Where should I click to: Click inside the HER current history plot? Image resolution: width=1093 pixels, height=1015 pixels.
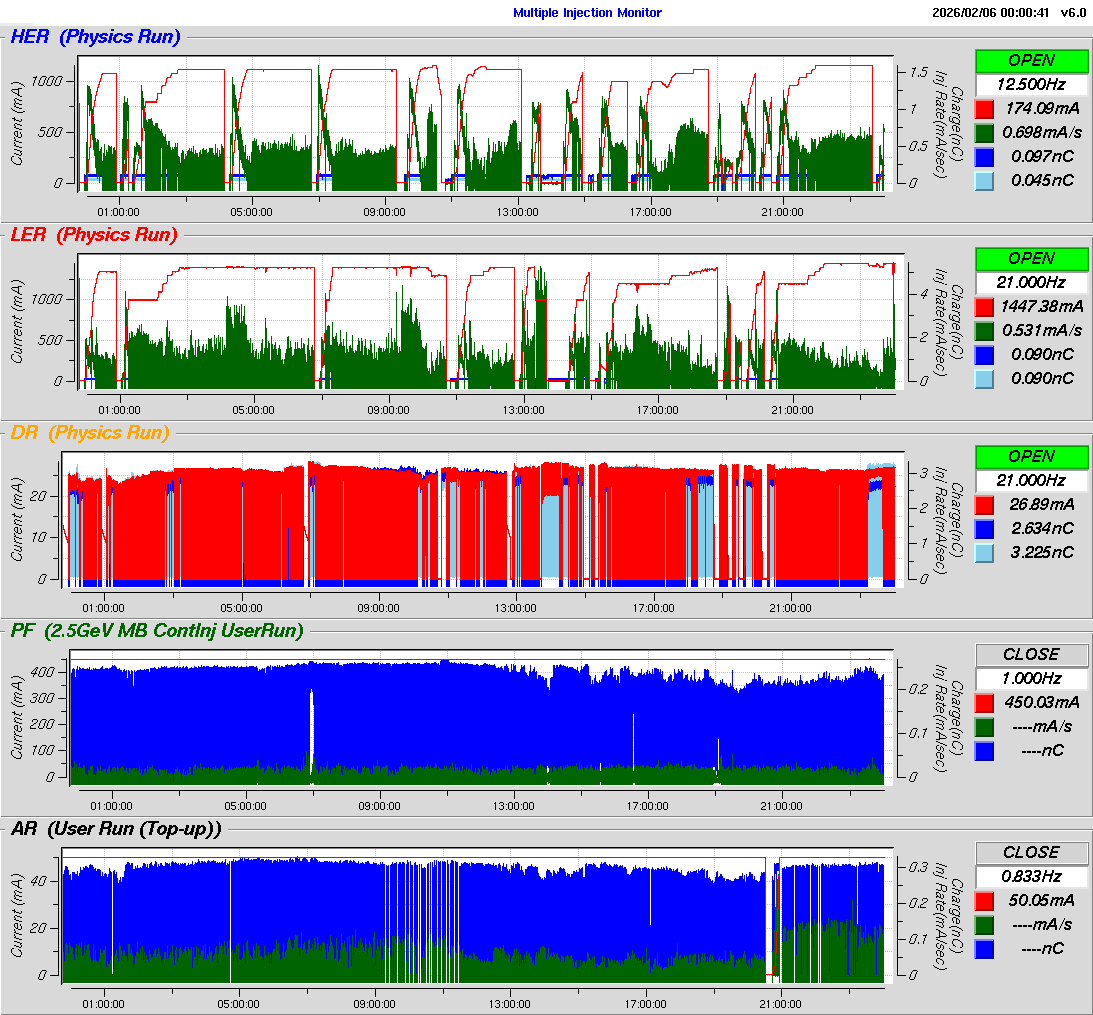[x=485, y=123]
